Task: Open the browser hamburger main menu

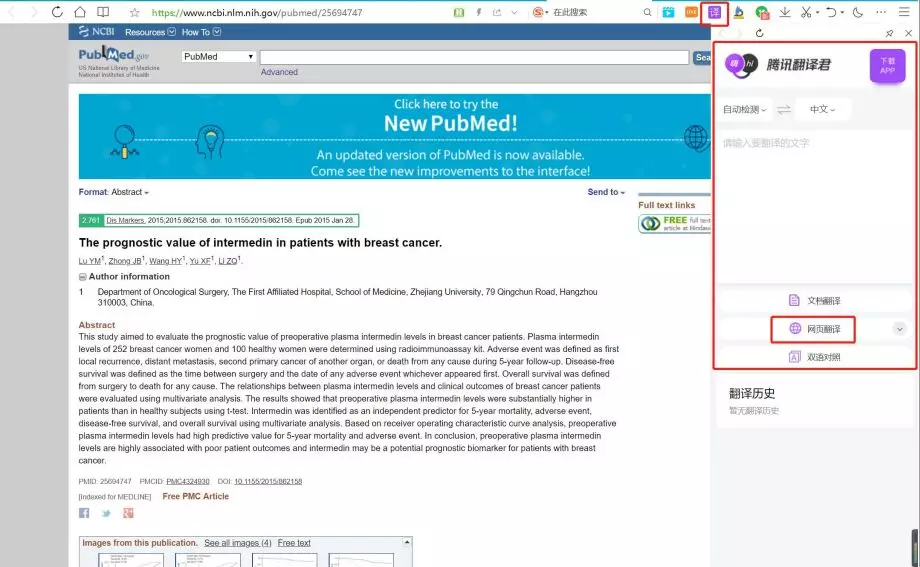Action: point(904,12)
